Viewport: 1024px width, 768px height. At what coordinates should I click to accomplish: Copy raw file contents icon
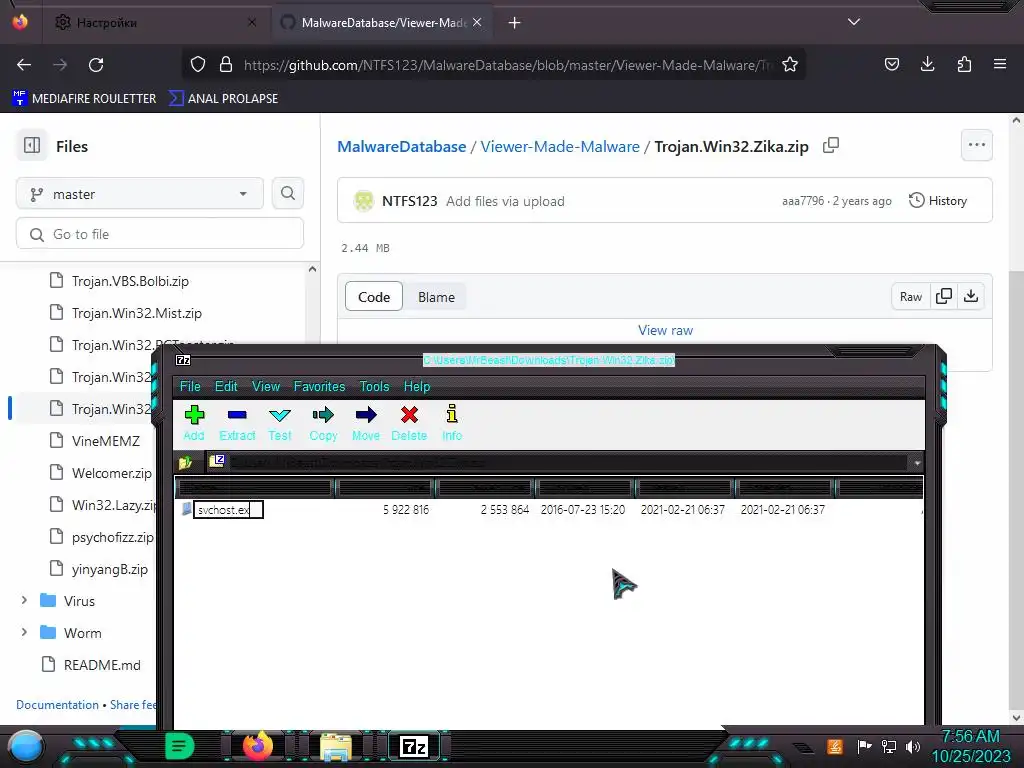click(x=944, y=296)
